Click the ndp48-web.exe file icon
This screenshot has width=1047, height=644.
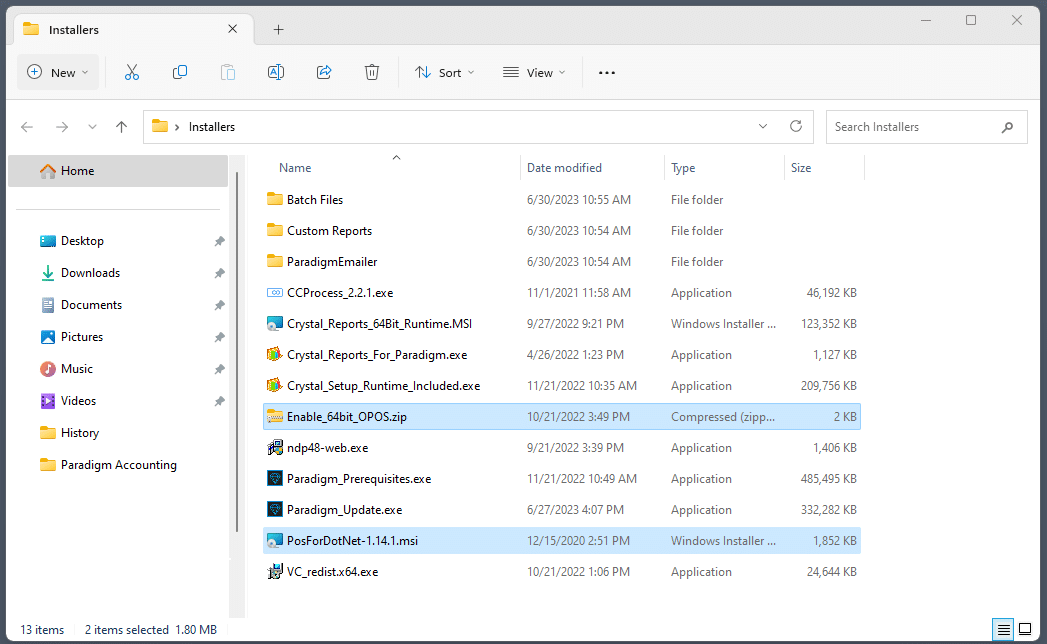point(274,448)
